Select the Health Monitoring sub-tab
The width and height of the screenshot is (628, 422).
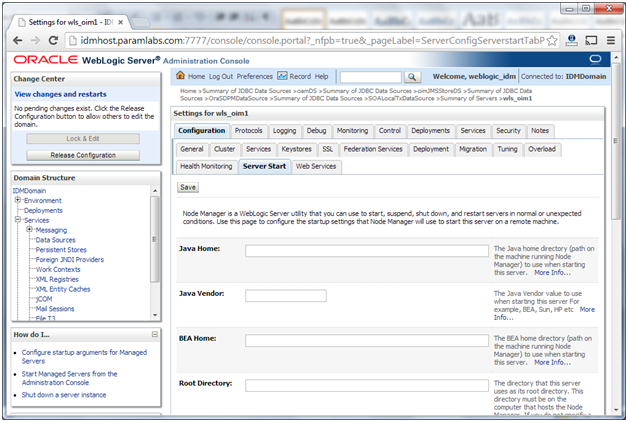click(x=206, y=167)
